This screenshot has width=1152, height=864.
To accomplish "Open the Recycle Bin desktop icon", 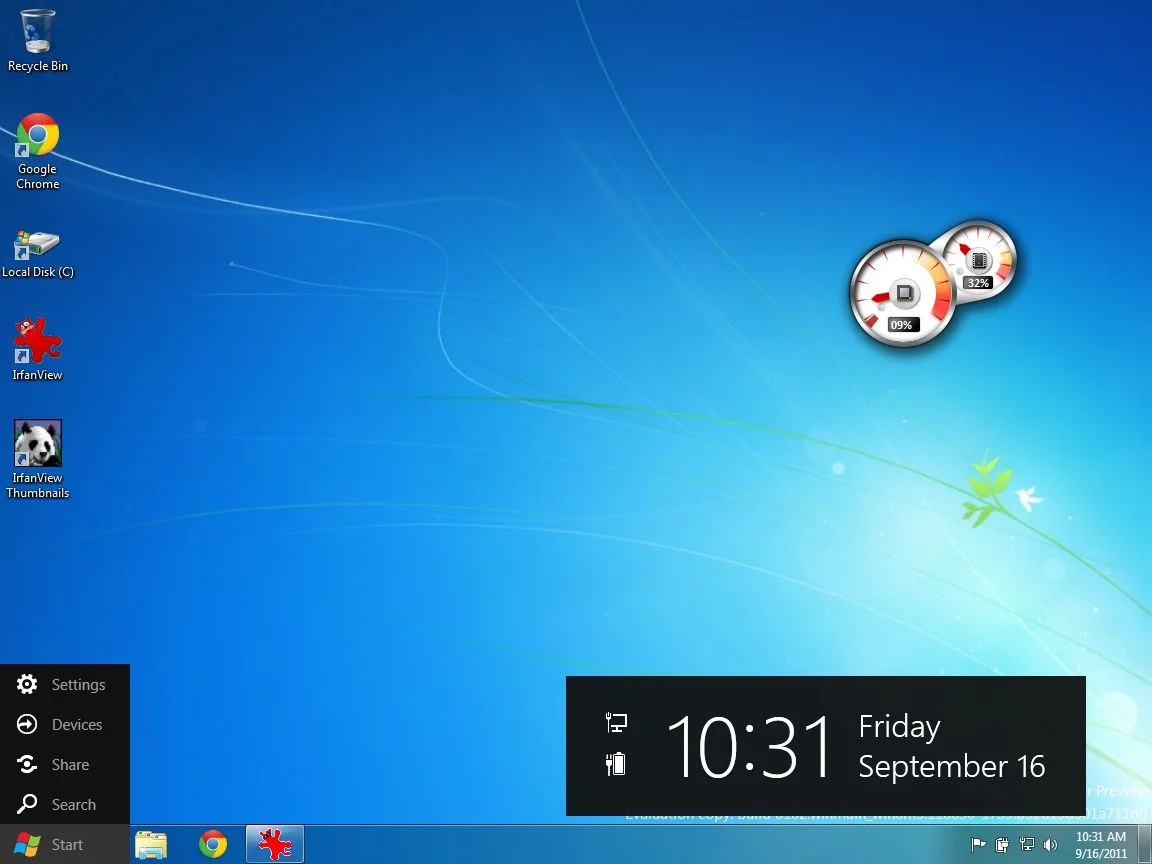I will pos(37,40).
